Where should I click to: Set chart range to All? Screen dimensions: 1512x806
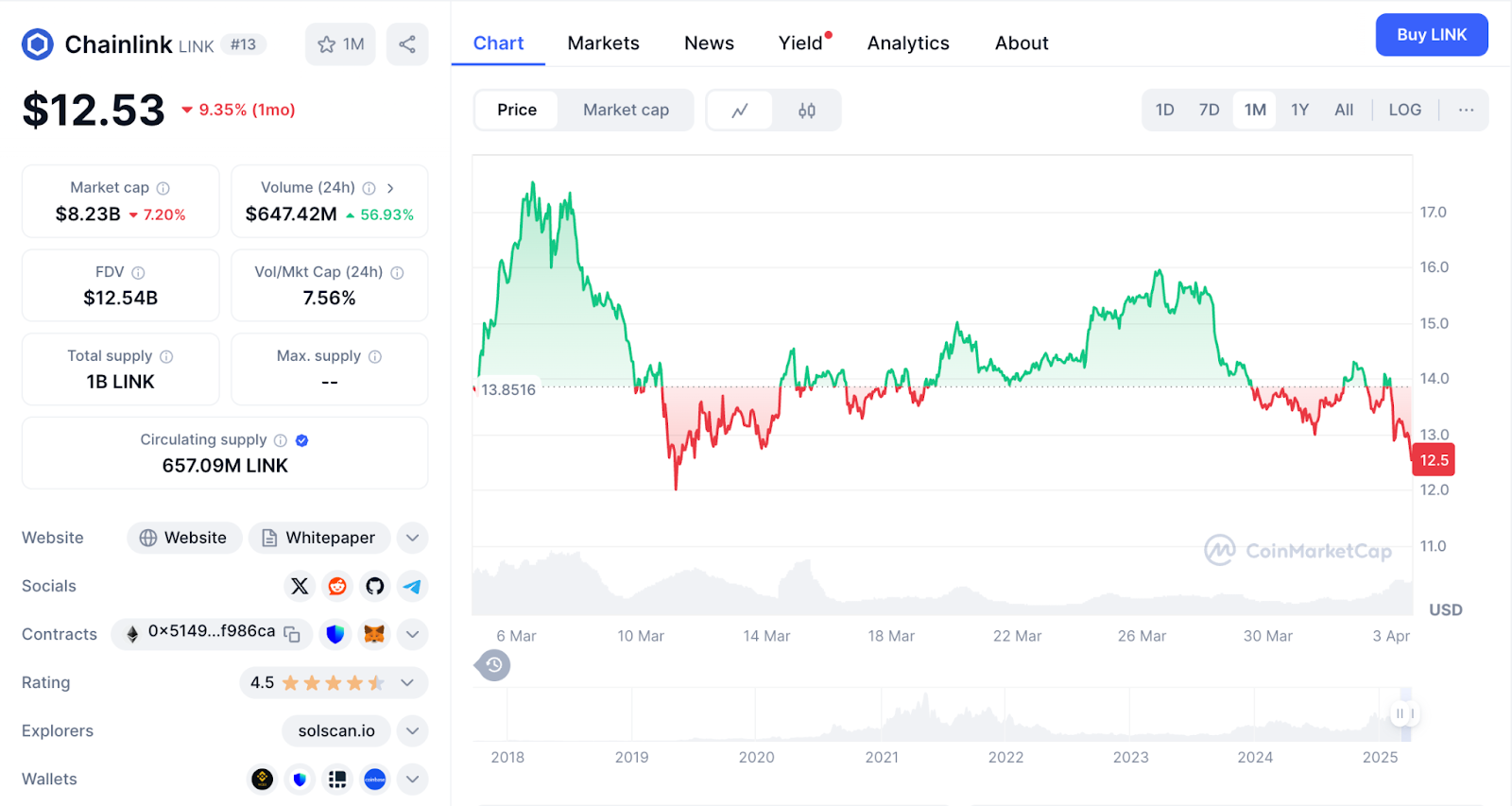coord(1344,110)
